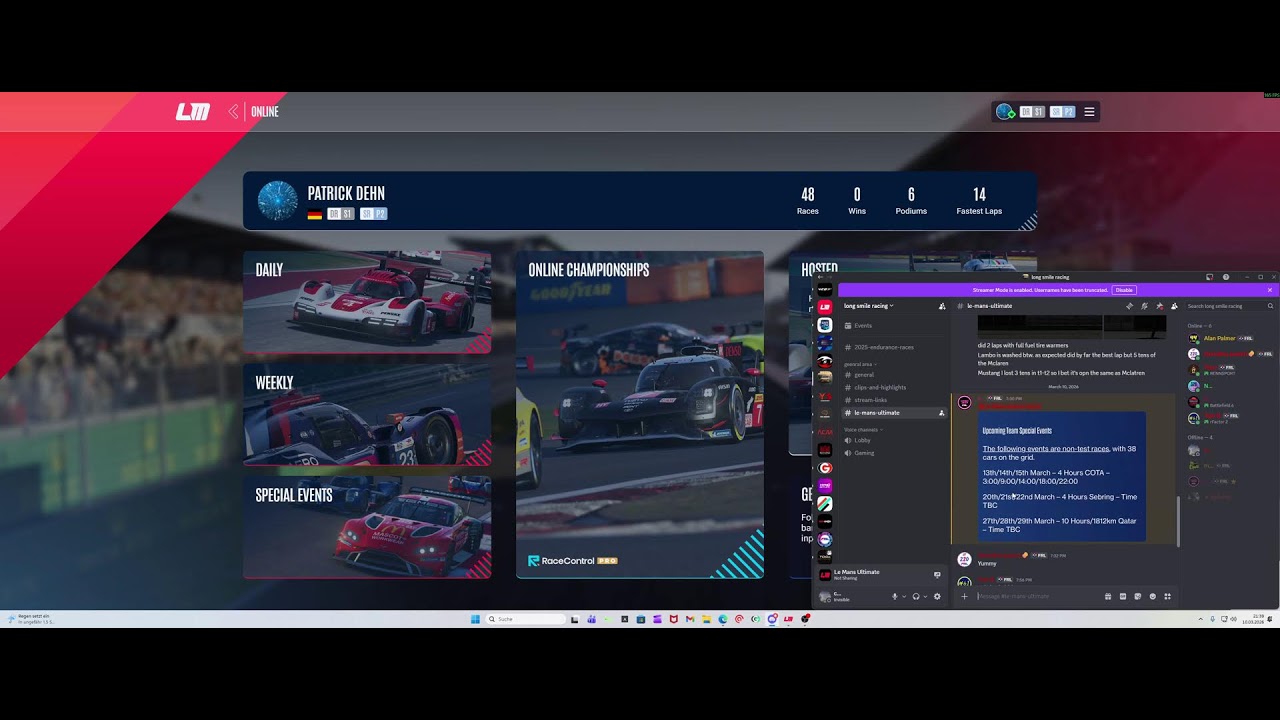Open Gmail icon on the taskbar
The height and width of the screenshot is (720, 1280).
690,619
